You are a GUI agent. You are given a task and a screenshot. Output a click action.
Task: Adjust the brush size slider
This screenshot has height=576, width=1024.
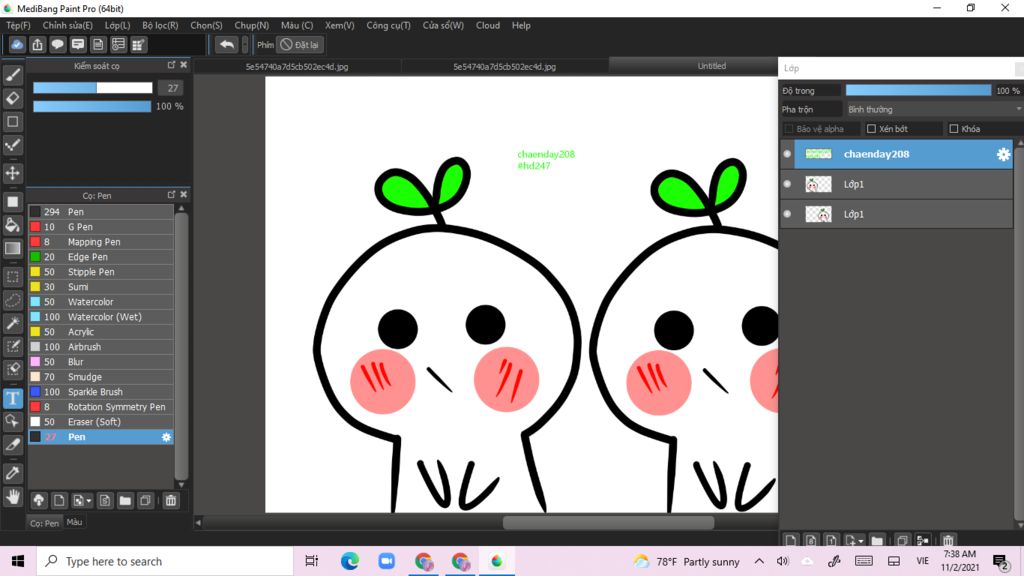[x=93, y=88]
